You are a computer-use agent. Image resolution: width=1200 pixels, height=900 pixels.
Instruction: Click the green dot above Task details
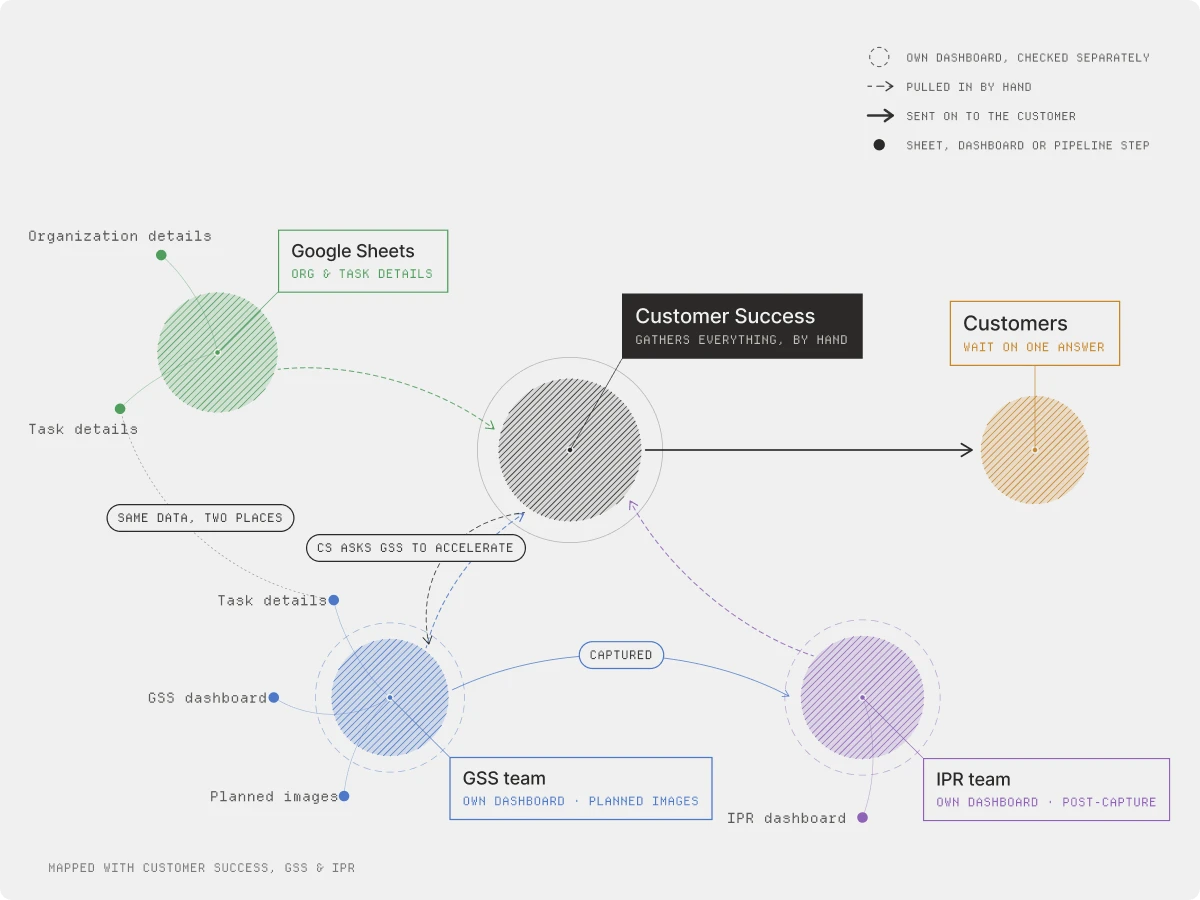(x=120, y=408)
